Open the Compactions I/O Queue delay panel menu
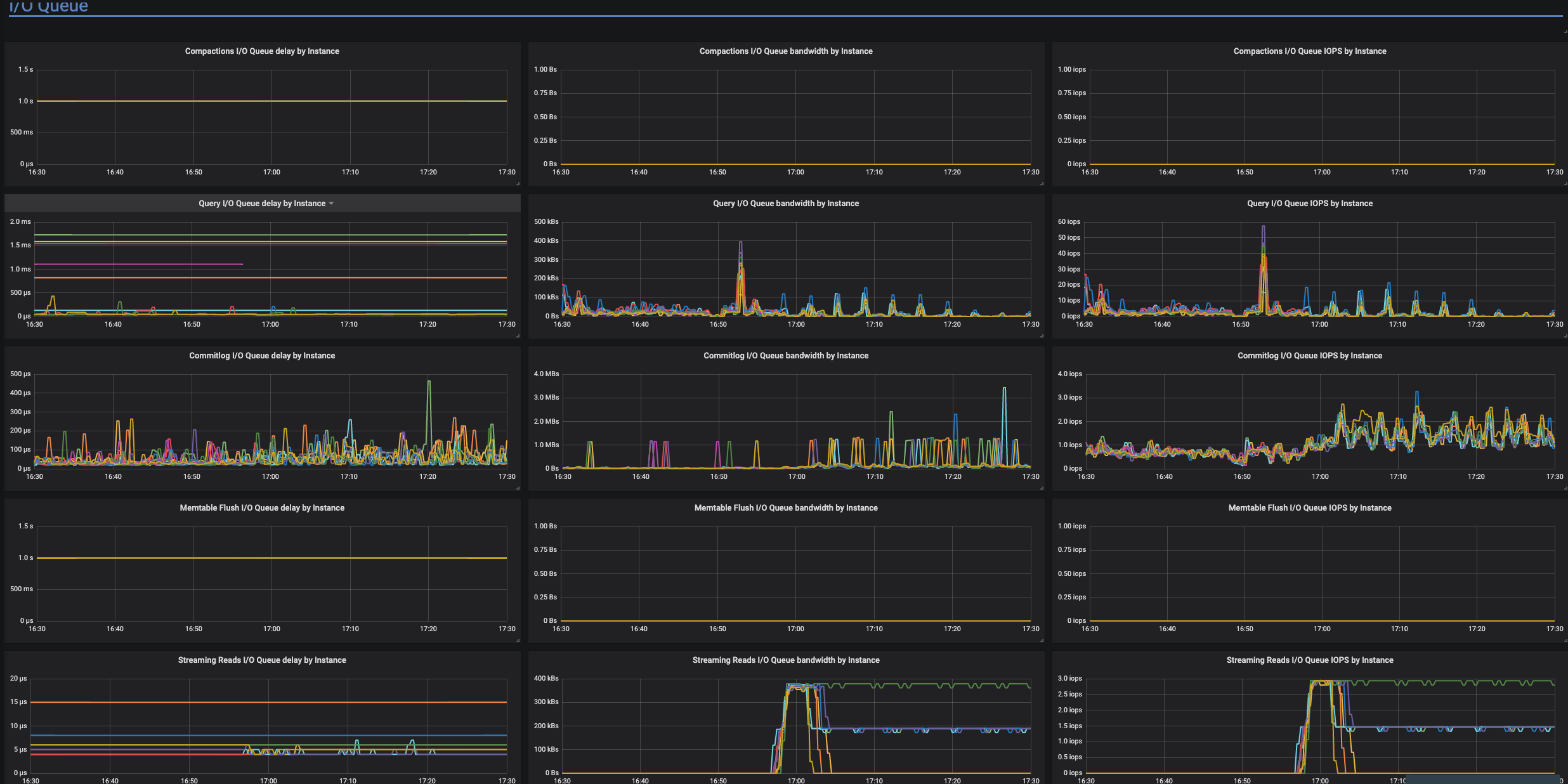 click(262, 51)
